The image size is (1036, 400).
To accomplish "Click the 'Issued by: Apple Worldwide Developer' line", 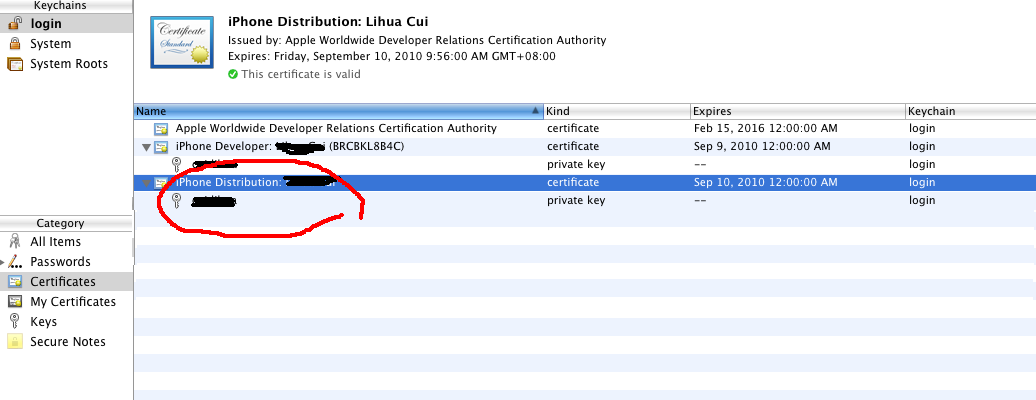I will pos(417,40).
